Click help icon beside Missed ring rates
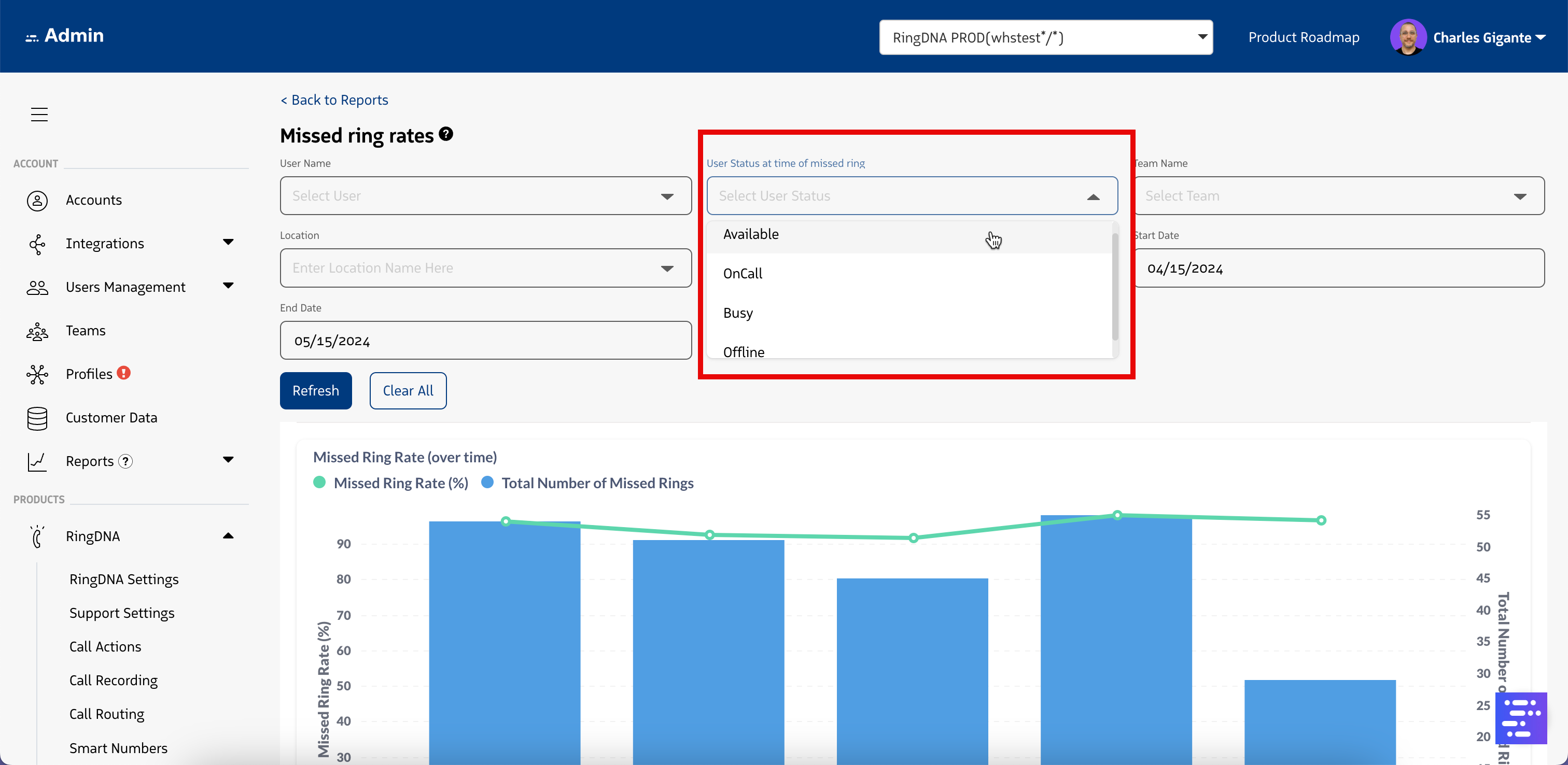The width and height of the screenshot is (1568, 765). tap(446, 134)
